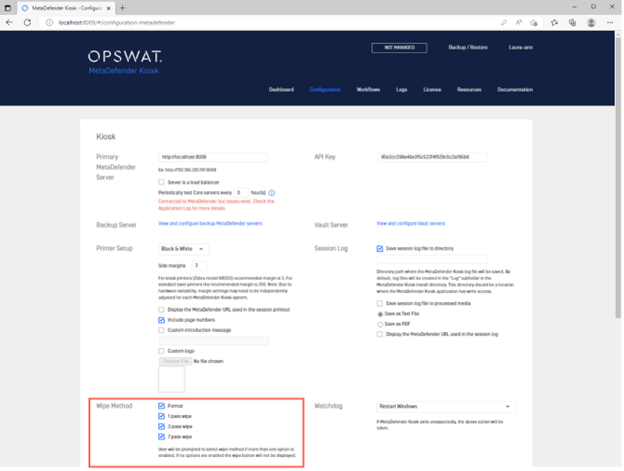The height and width of the screenshot is (471, 624).
Task: Open the Favorites list icon
Action: [x=554, y=23]
